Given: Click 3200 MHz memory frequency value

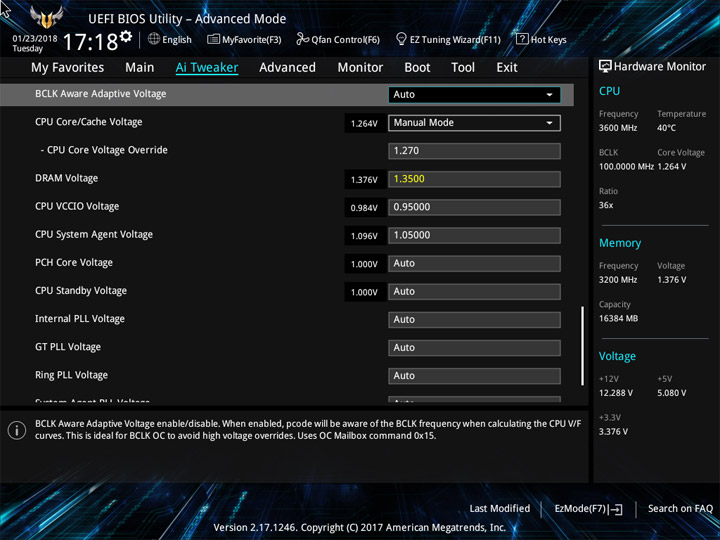Looking at the screenshot, I should tap(618, 280).
